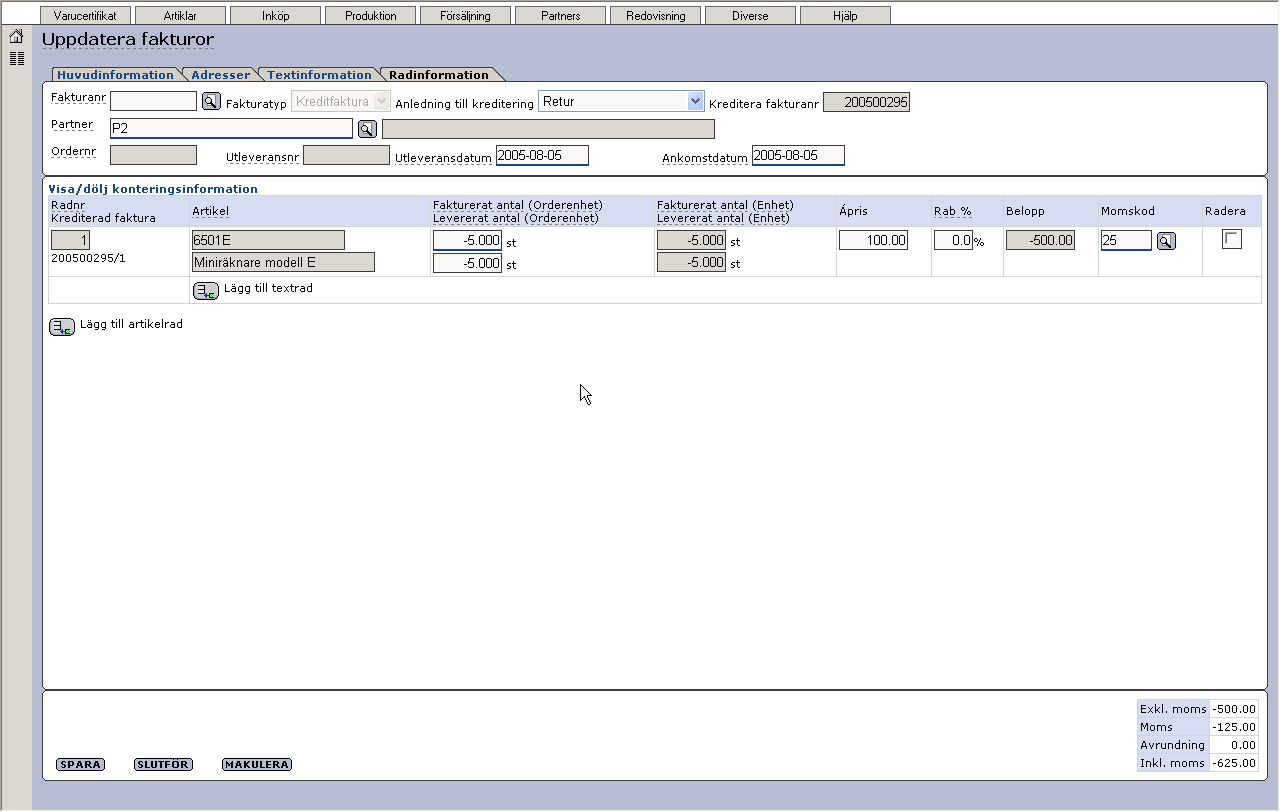
Task: Go to home via house icon
Action: click(x=16, y=37)
